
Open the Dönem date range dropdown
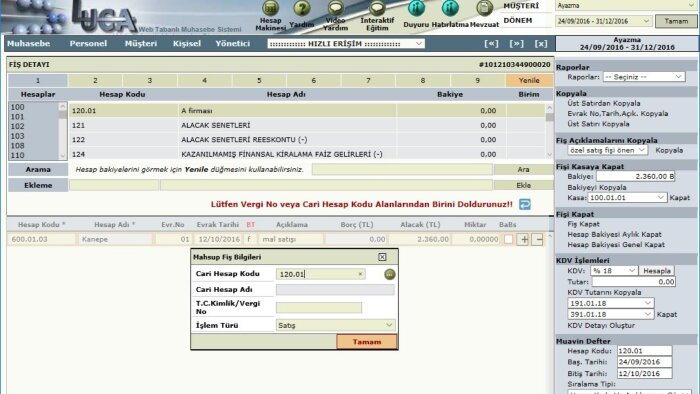pyautogui.click(x=603, y=21)
